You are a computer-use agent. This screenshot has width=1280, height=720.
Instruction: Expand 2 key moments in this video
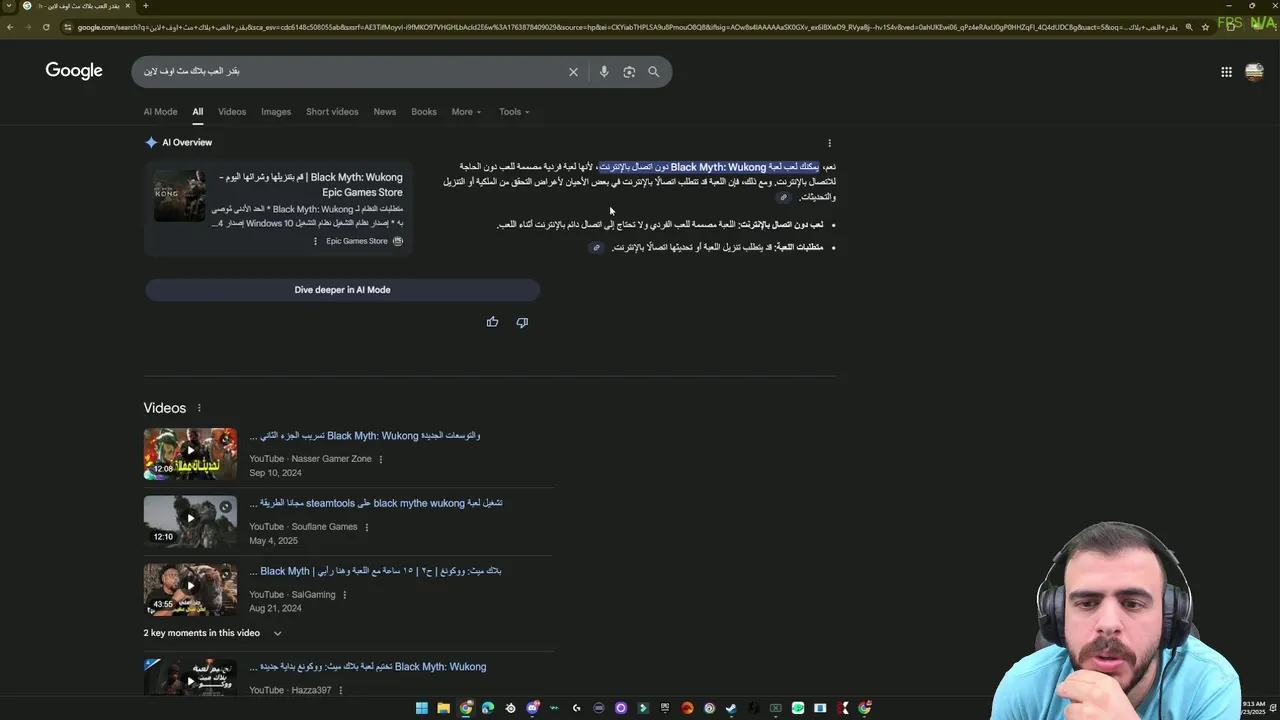212,633
